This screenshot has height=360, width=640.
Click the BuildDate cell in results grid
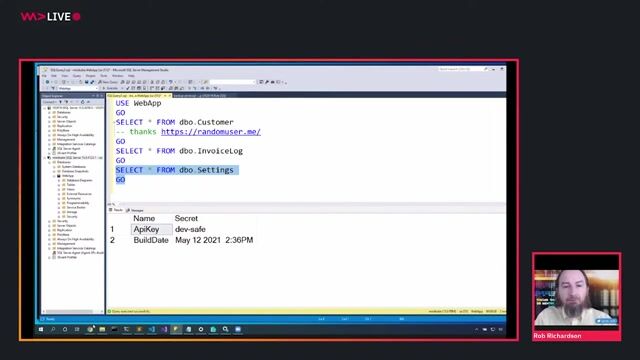pos(151,240)
